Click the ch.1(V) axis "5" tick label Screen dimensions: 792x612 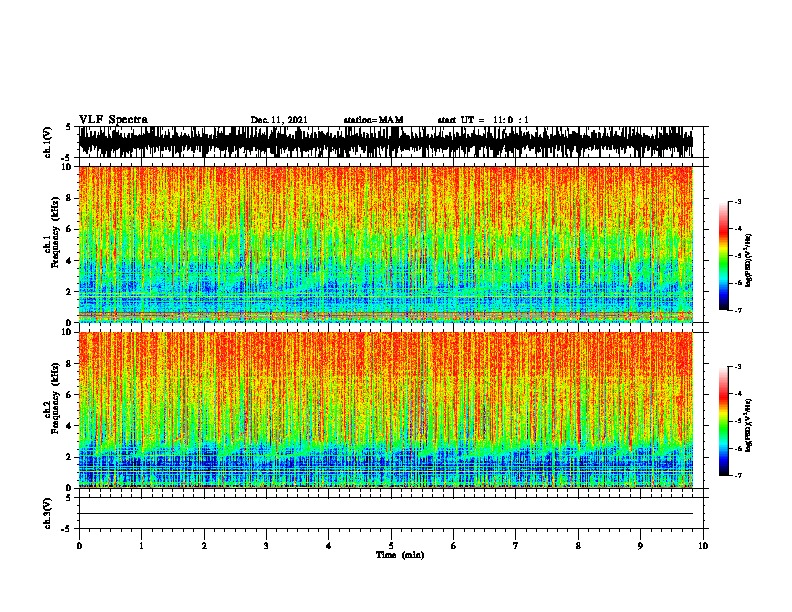[68, 127]
